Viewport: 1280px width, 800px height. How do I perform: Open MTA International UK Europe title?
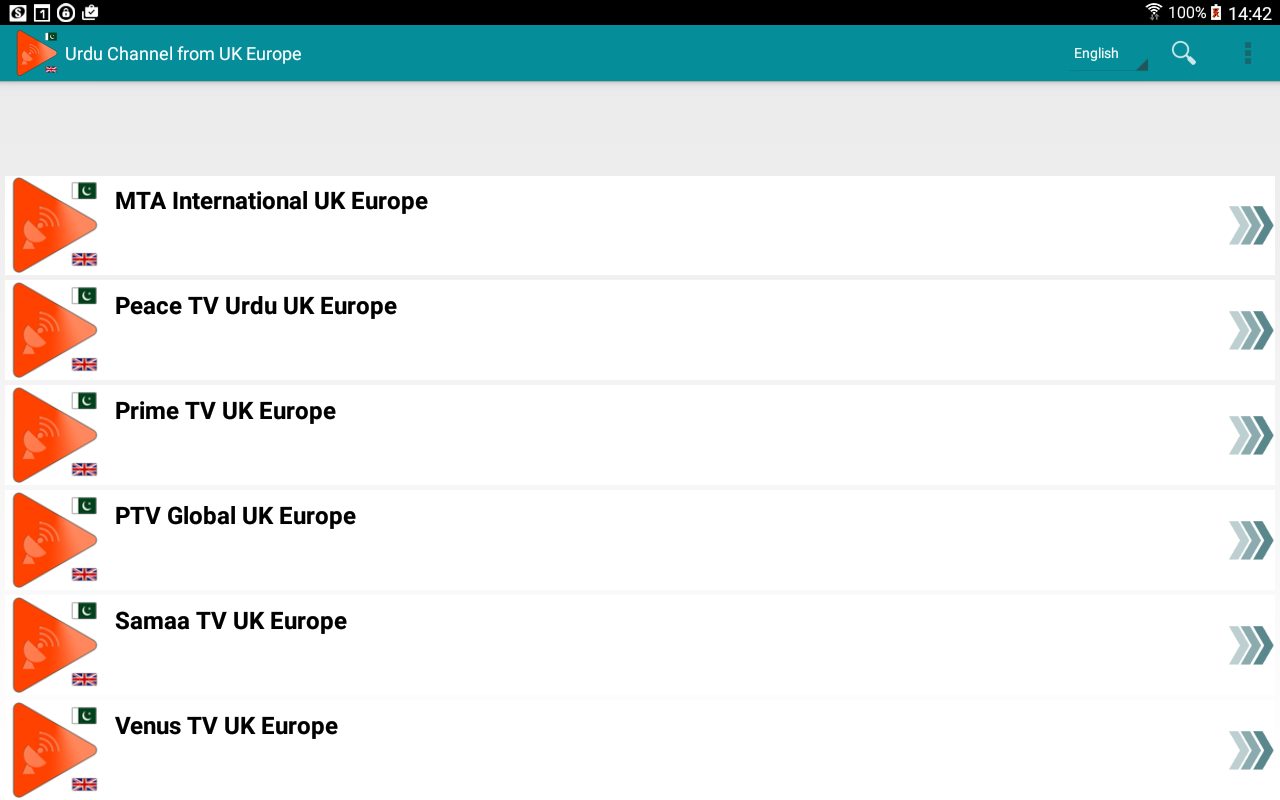(x=271, y=201)
